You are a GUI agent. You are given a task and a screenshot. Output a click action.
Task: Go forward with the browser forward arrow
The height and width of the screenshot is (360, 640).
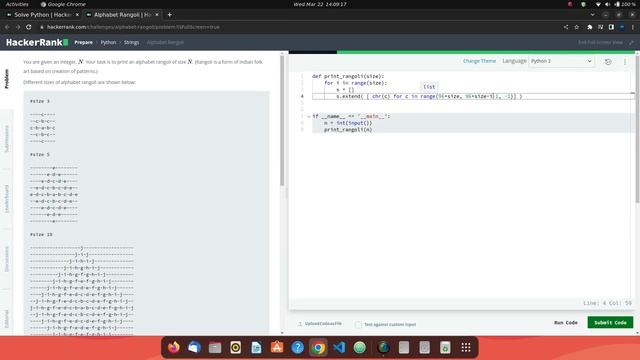(18, 27)
